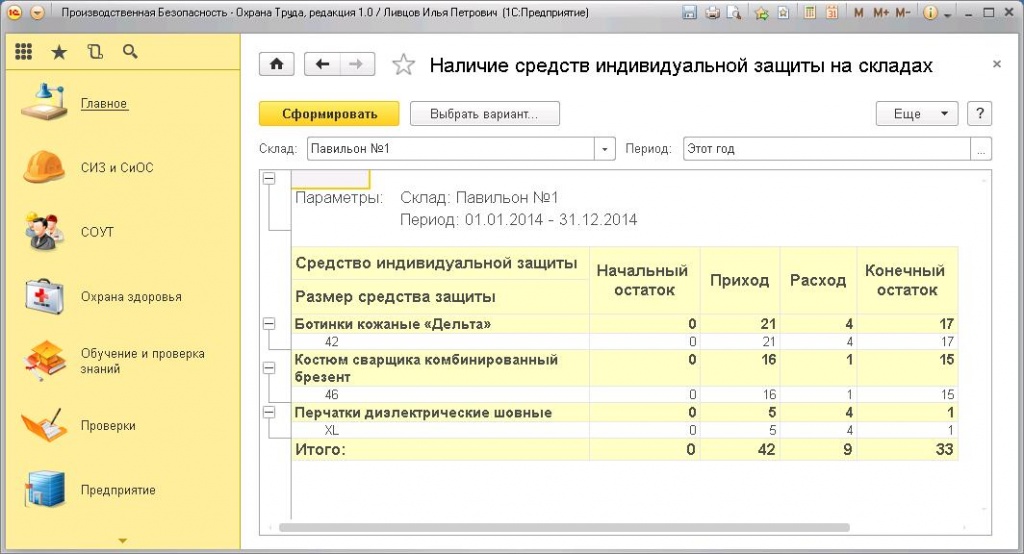
Task: Click the desk lamp Главное icon
Action: (x=43, y=102)
